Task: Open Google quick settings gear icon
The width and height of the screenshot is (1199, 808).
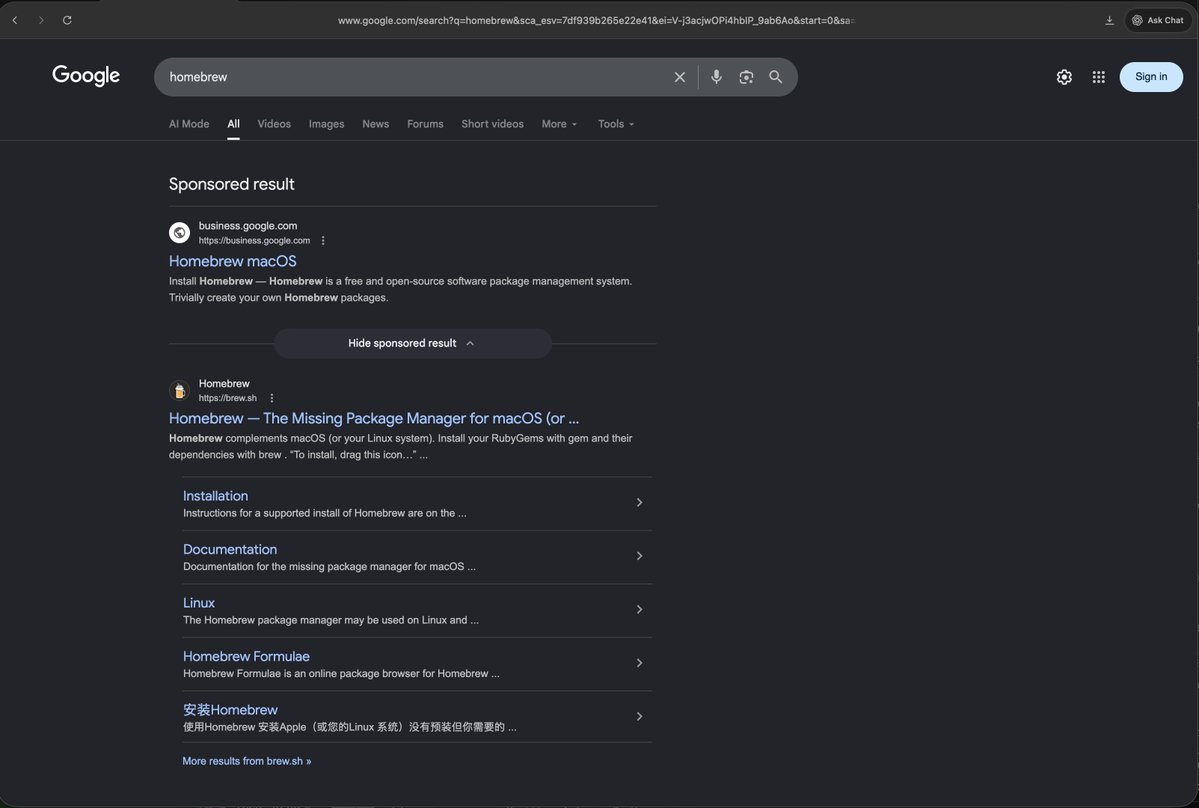Action: coord(1064,77)
